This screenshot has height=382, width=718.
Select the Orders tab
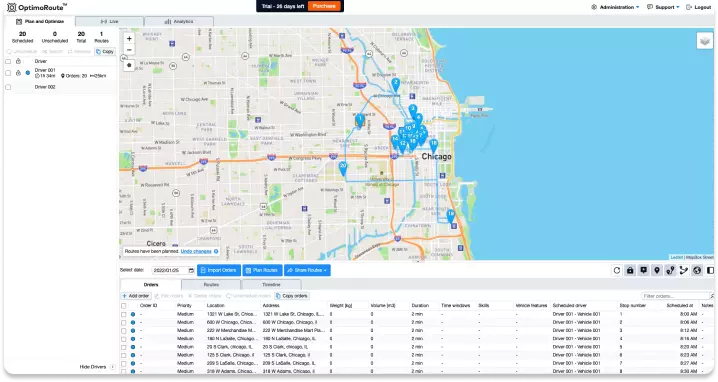pos(151,284)
